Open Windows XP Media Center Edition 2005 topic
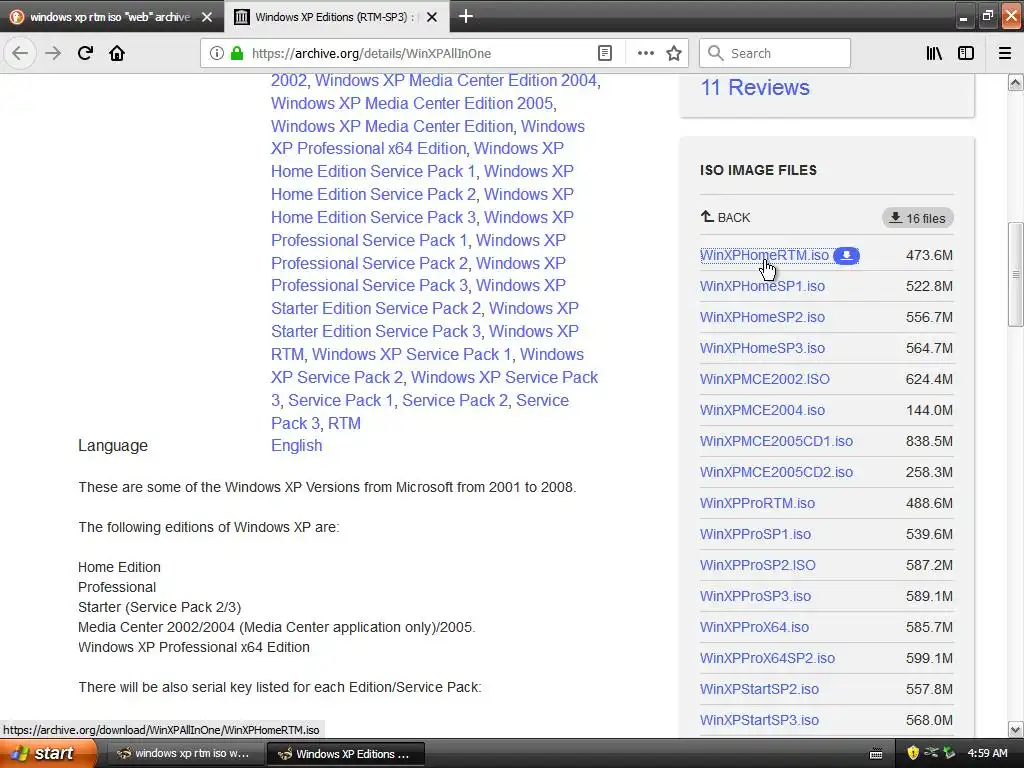 412,103
